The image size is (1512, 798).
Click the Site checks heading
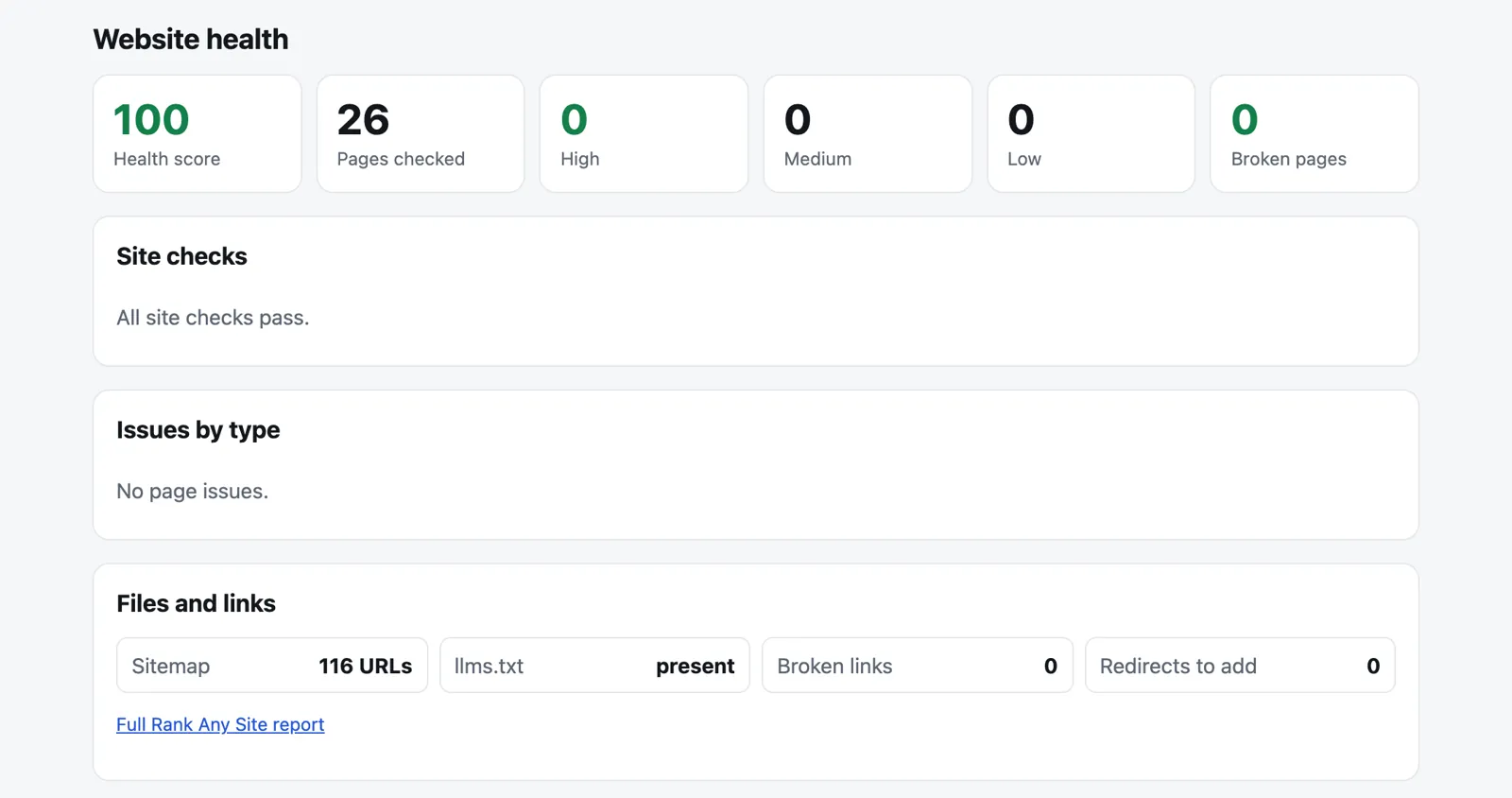pos(181,256)
